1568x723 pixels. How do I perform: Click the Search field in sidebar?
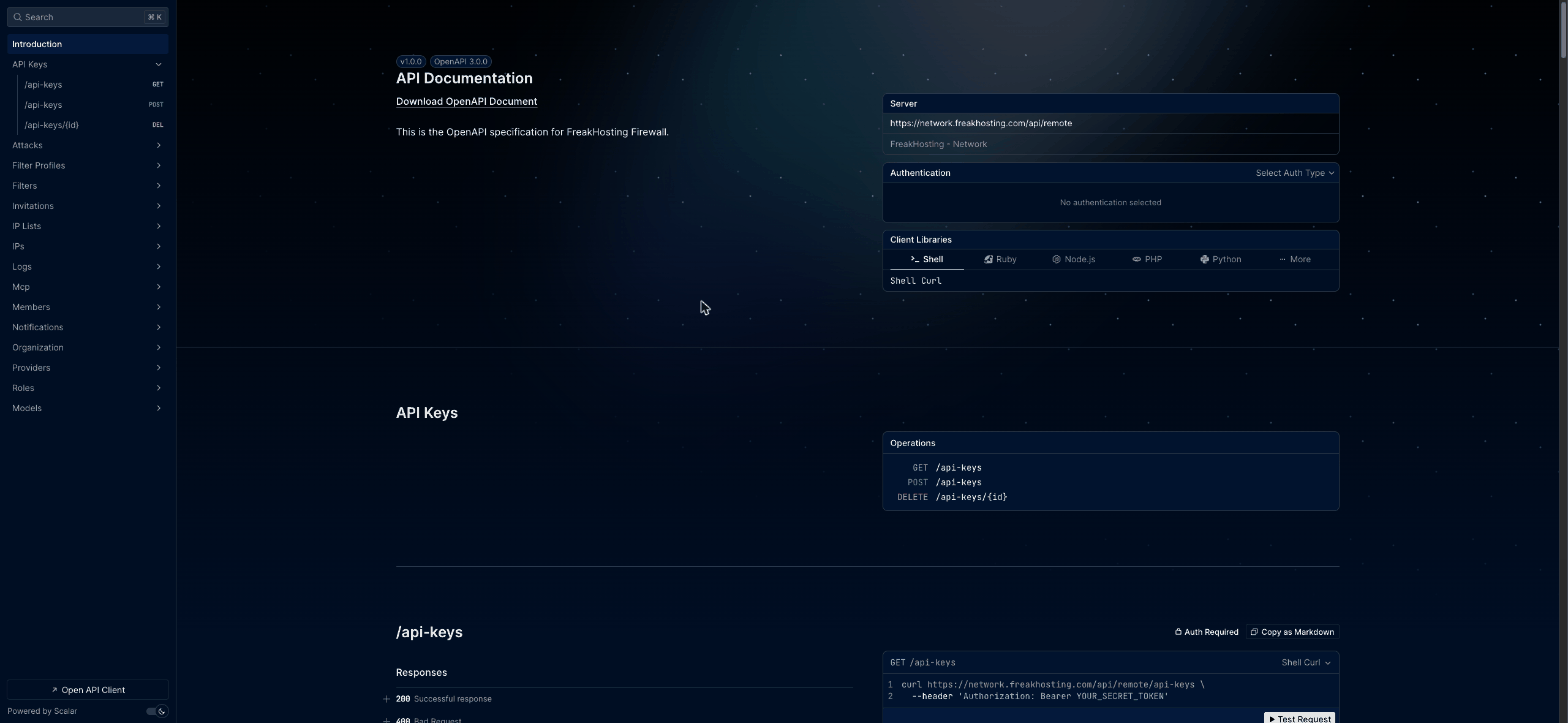[88, 17]
